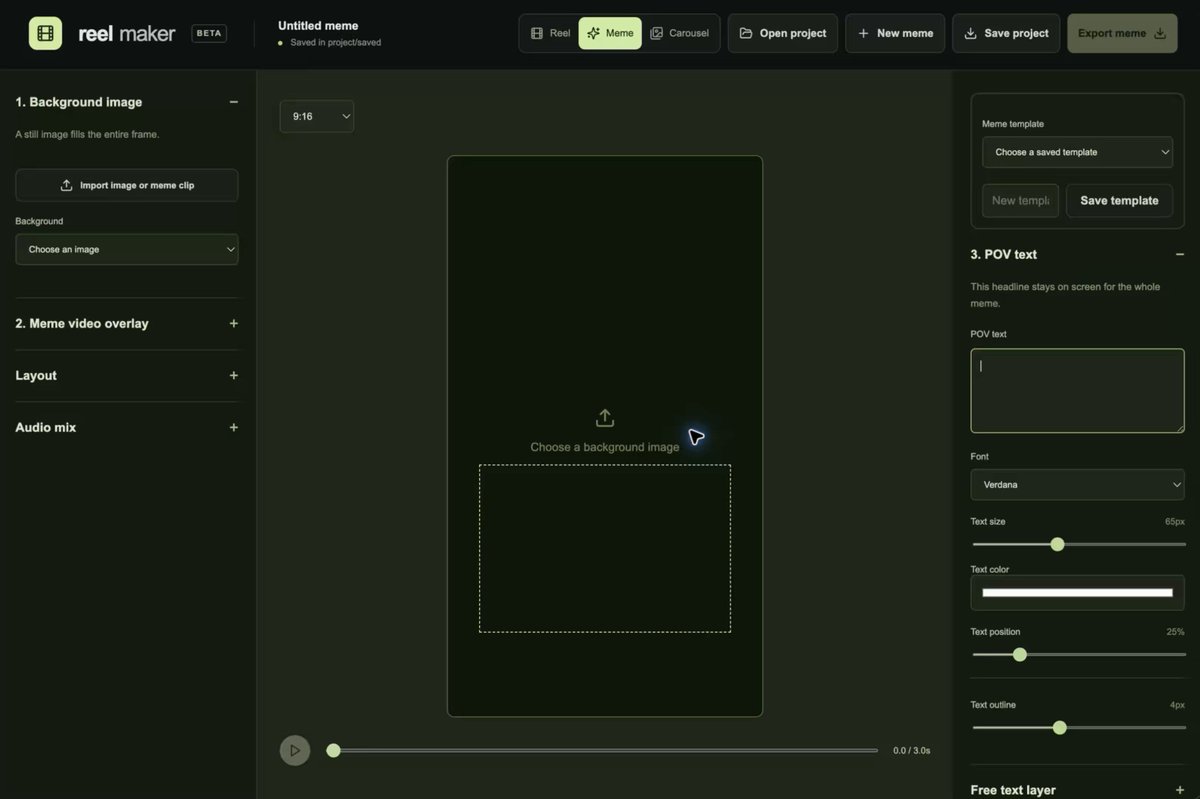Open an existing project
The width and height of the screenshot is (1200, 799).
pos(783,33)
